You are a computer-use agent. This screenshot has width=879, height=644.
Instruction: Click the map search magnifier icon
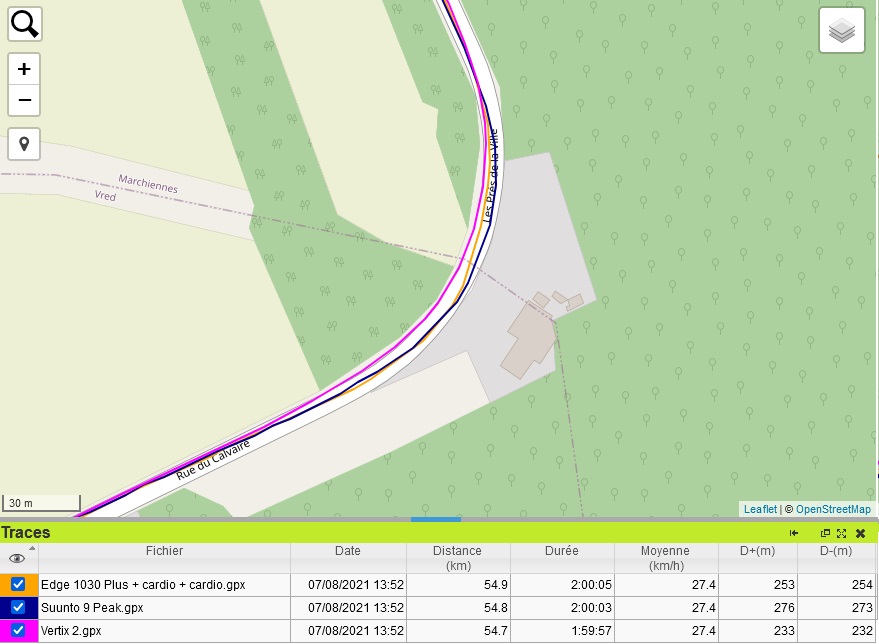tap(24, 23)
